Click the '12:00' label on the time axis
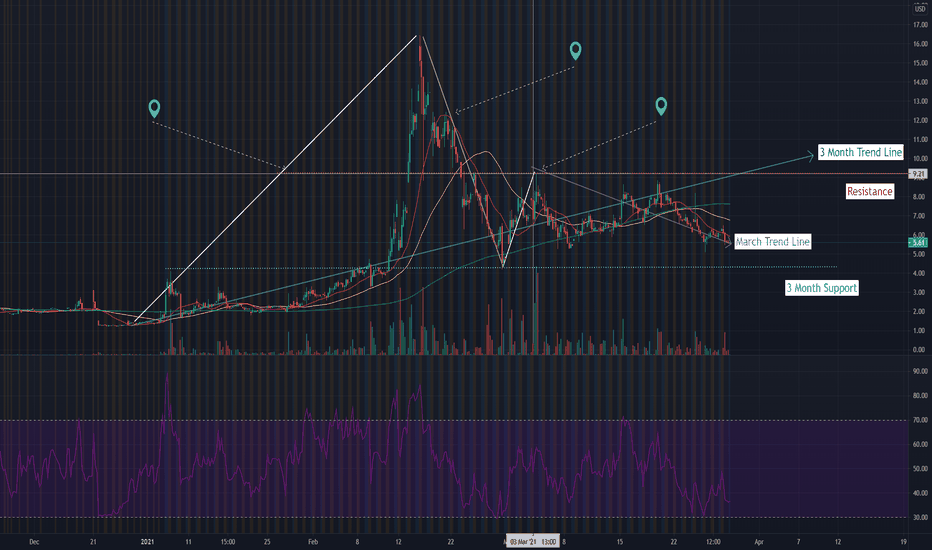The height and width of the screenshot is (550, 932). tap(713, 542)
